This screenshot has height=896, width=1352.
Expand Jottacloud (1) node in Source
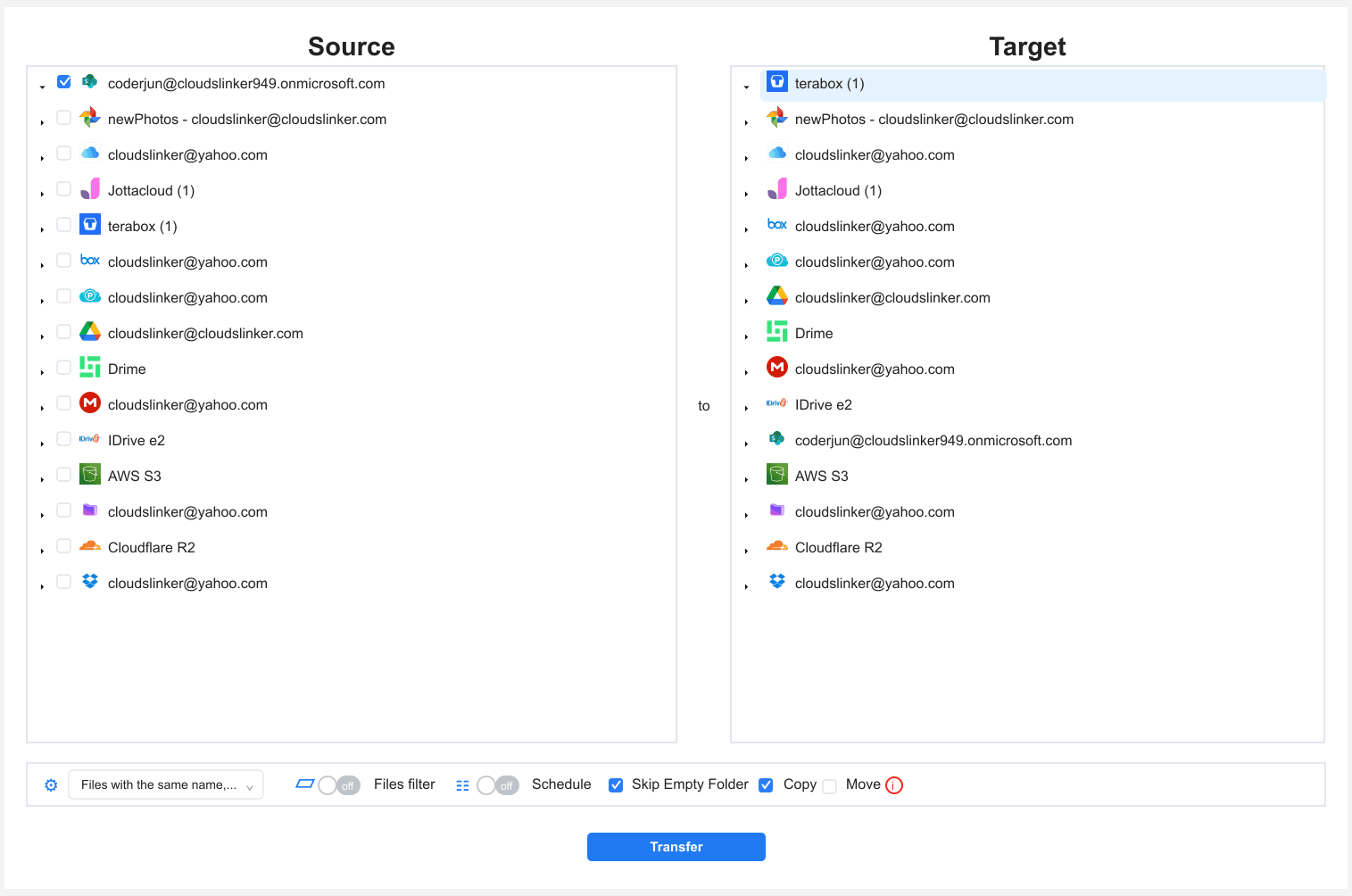[x=42, y=194]
